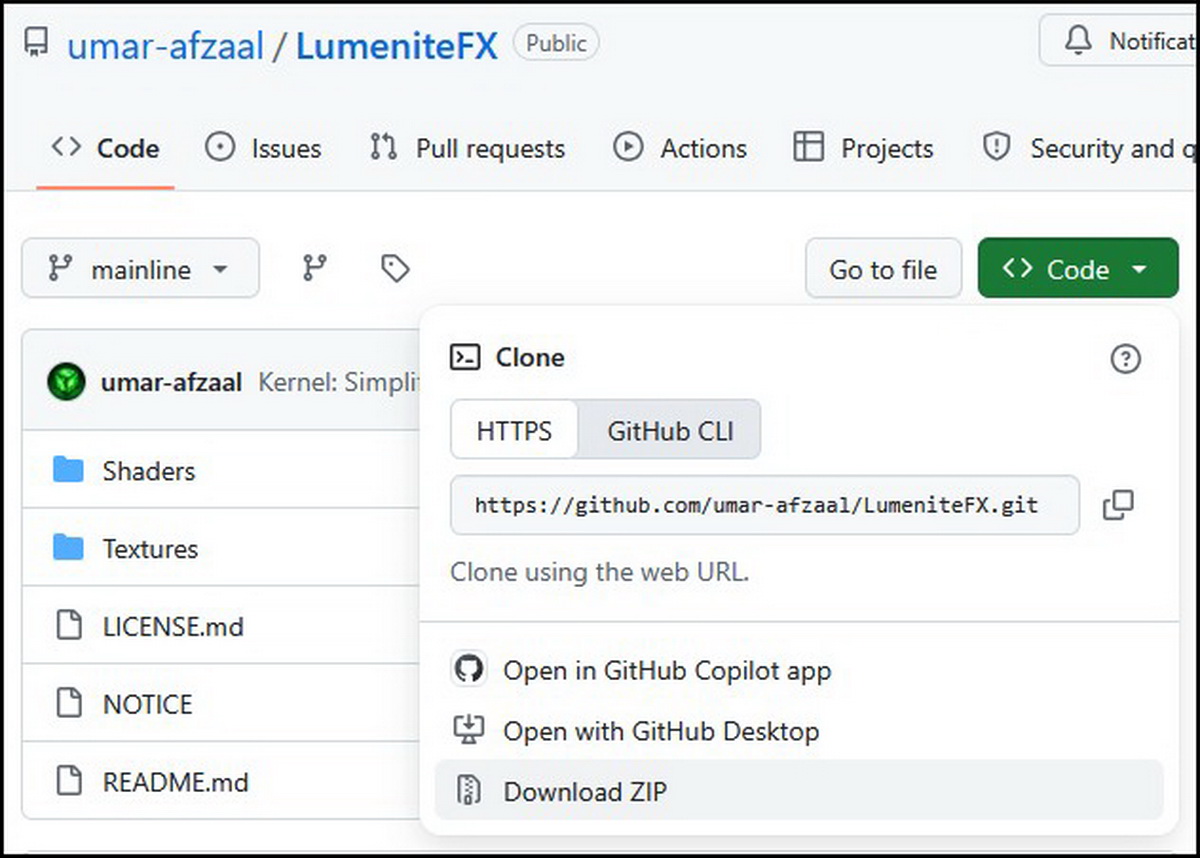This screenshot has height=858, width=1200.
Task: View tags via the tag icon
Action: 395,268
